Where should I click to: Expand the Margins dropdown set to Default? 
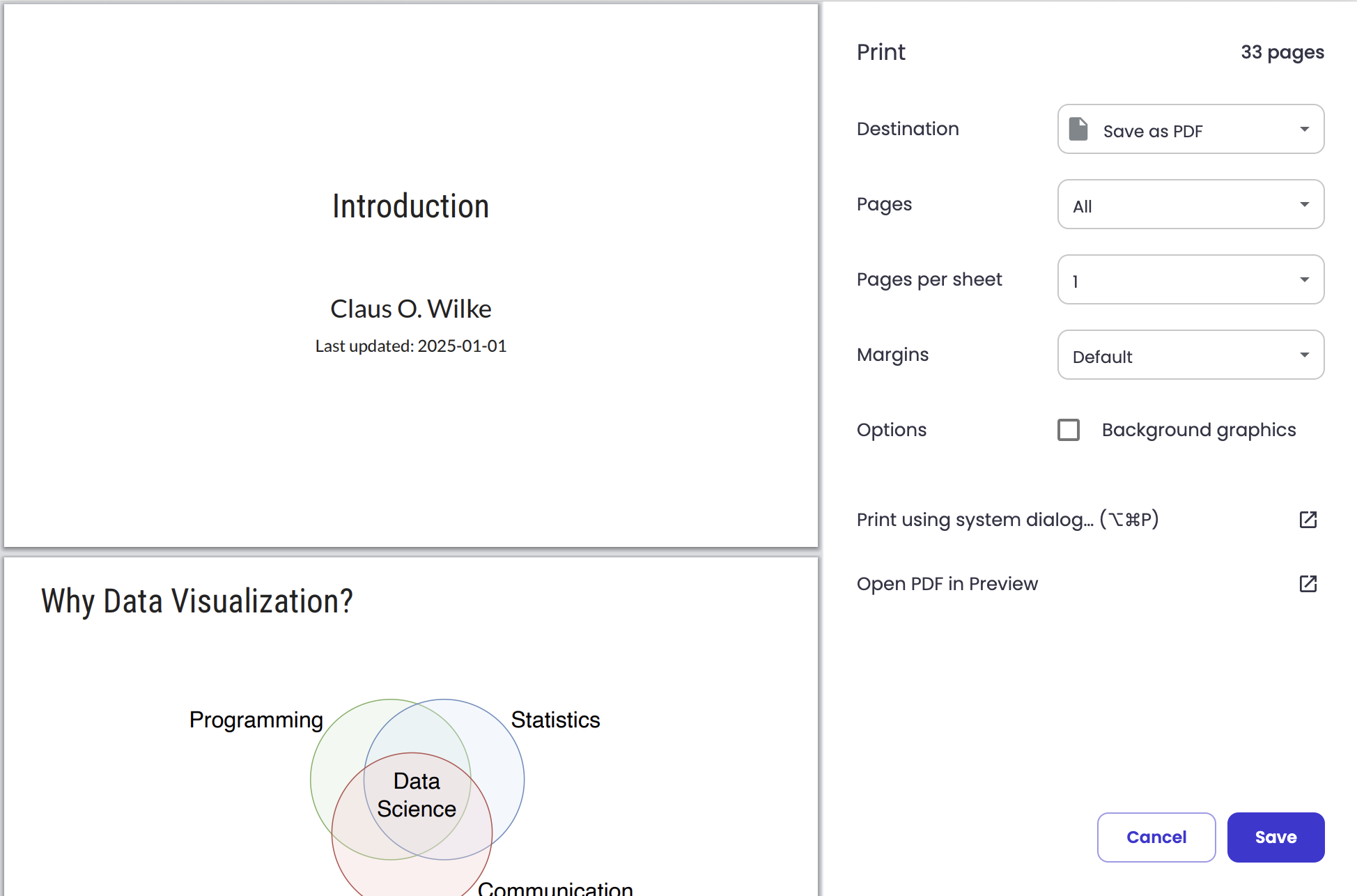point(1190,355)
